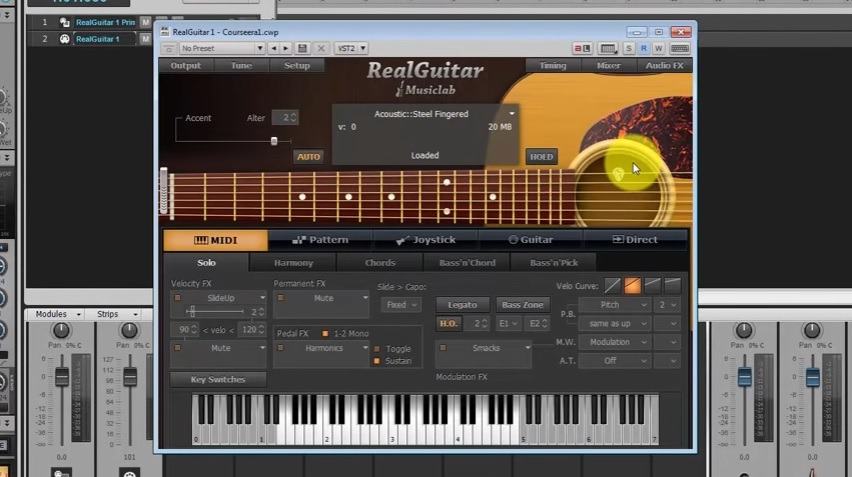Switch to the Pattern tab

[321, 240]
